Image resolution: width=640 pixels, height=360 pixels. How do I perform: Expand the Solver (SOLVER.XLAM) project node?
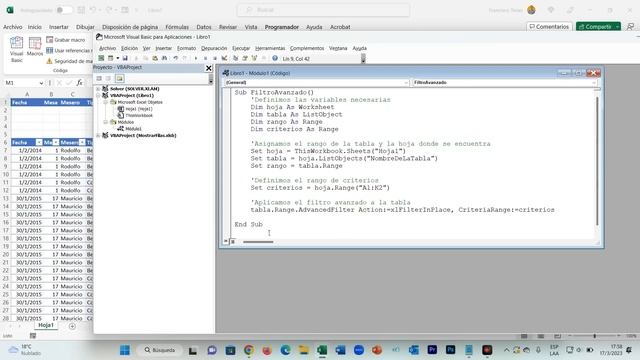pos(98,89)
